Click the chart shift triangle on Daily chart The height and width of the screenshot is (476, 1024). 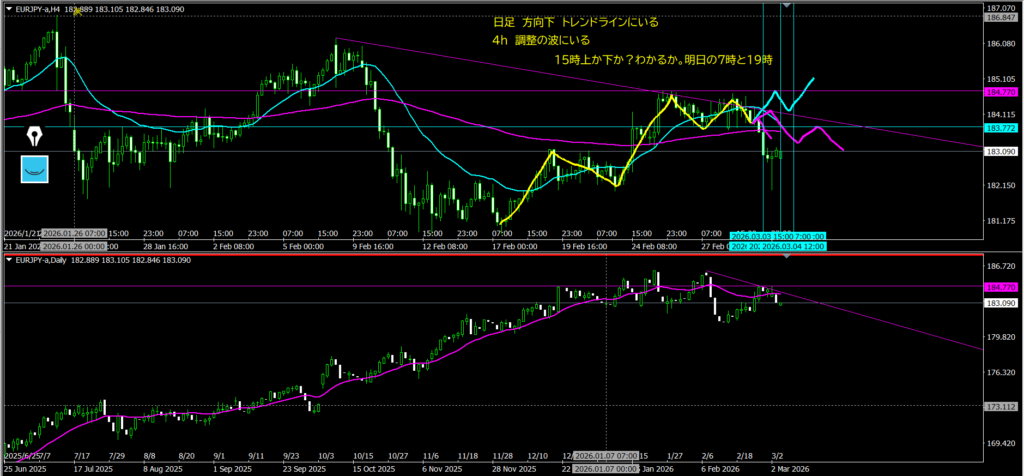tap(787, 258)
